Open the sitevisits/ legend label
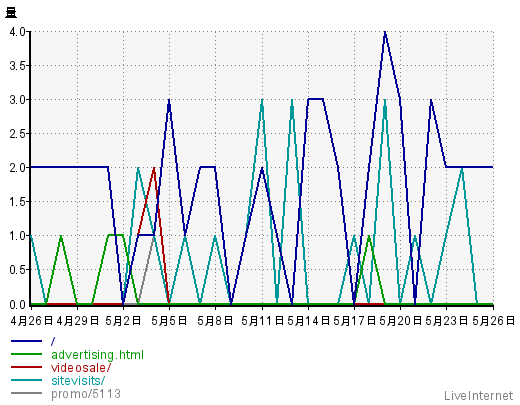The image size is (520, 405). [78, 381]
